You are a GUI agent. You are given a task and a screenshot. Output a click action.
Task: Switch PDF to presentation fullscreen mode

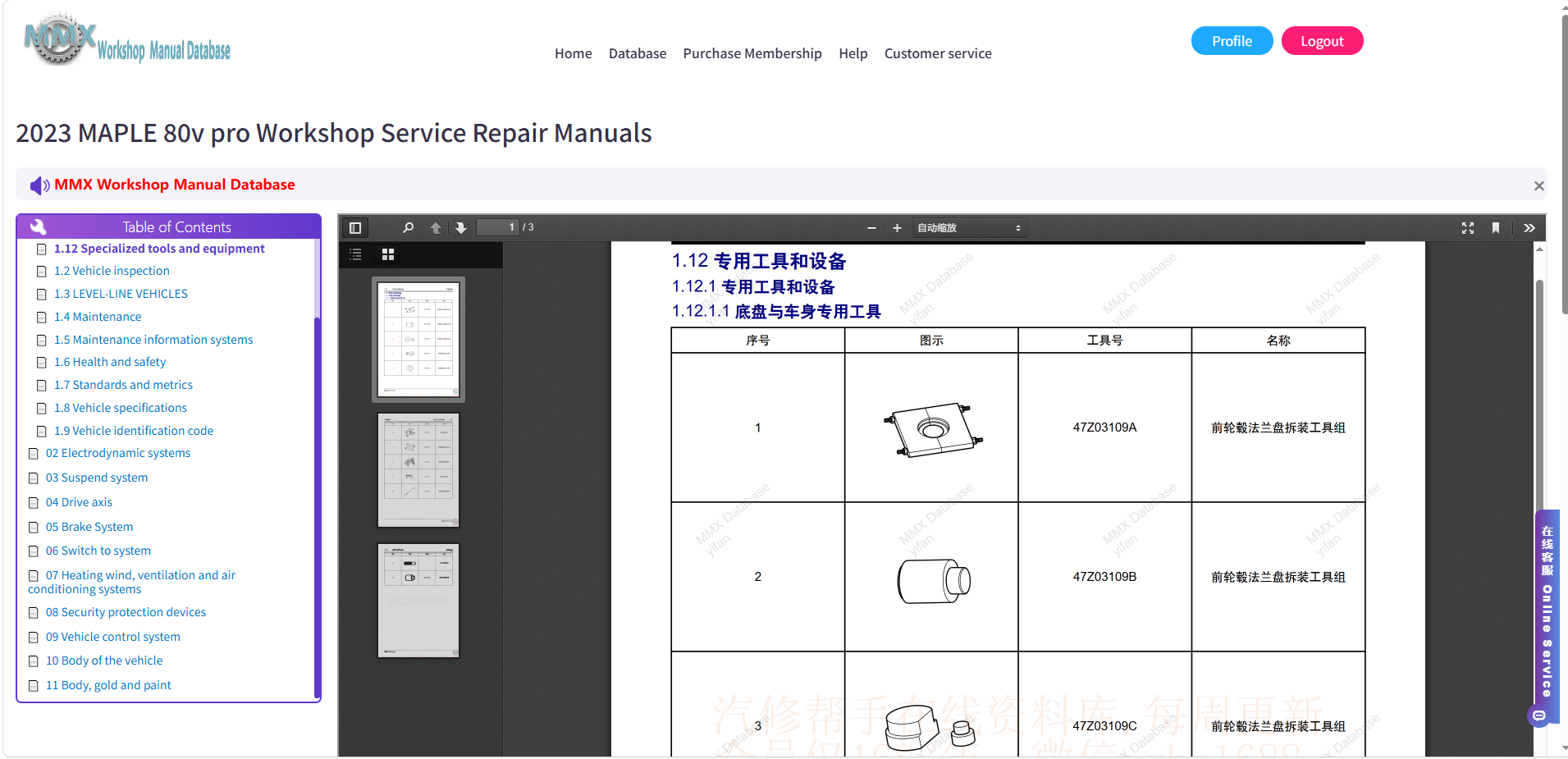[x=1468, y=228]
